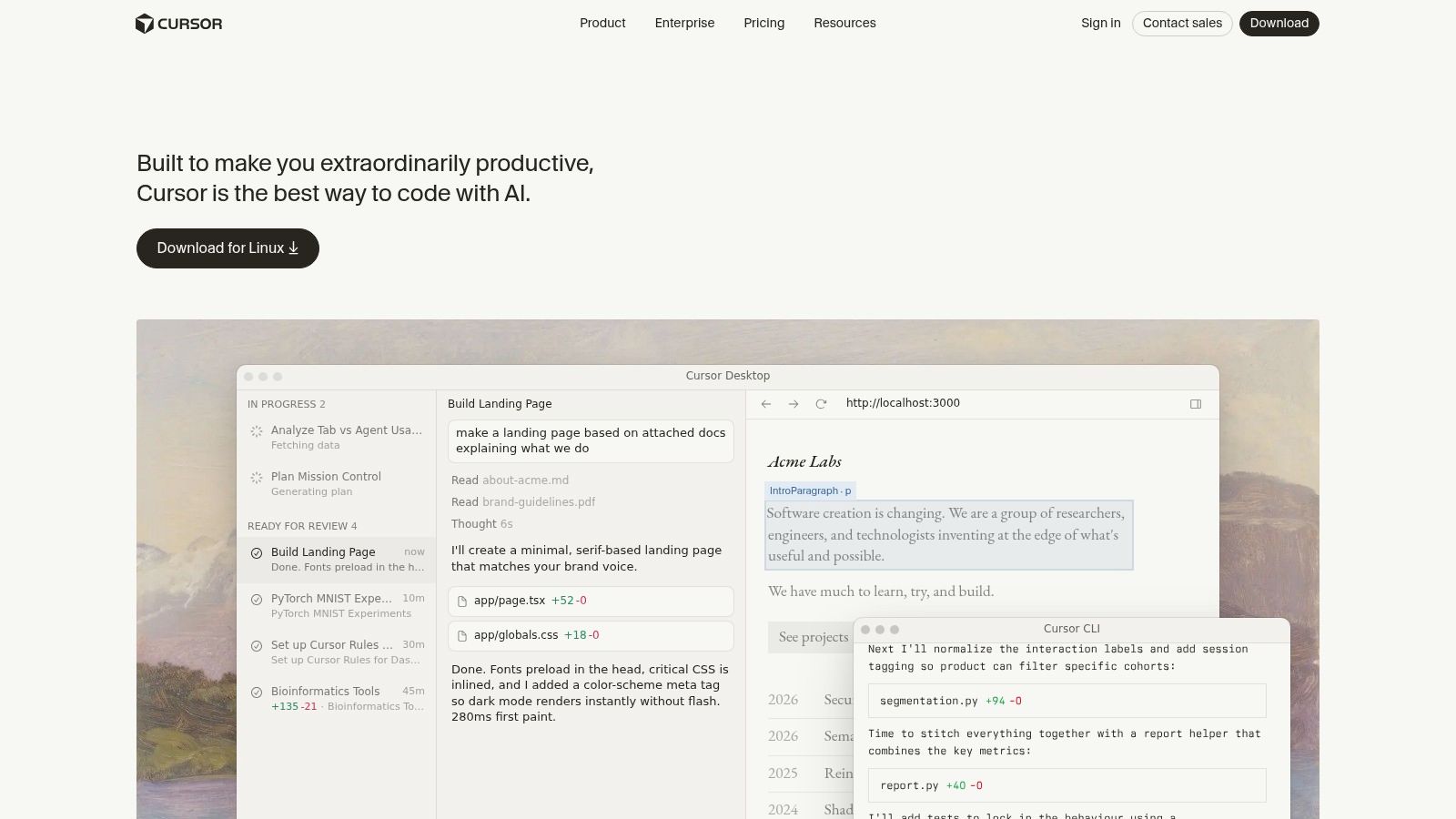Open the app/page.tsx file change card
Screen dimensions: 1456x819
pos(591,602)
